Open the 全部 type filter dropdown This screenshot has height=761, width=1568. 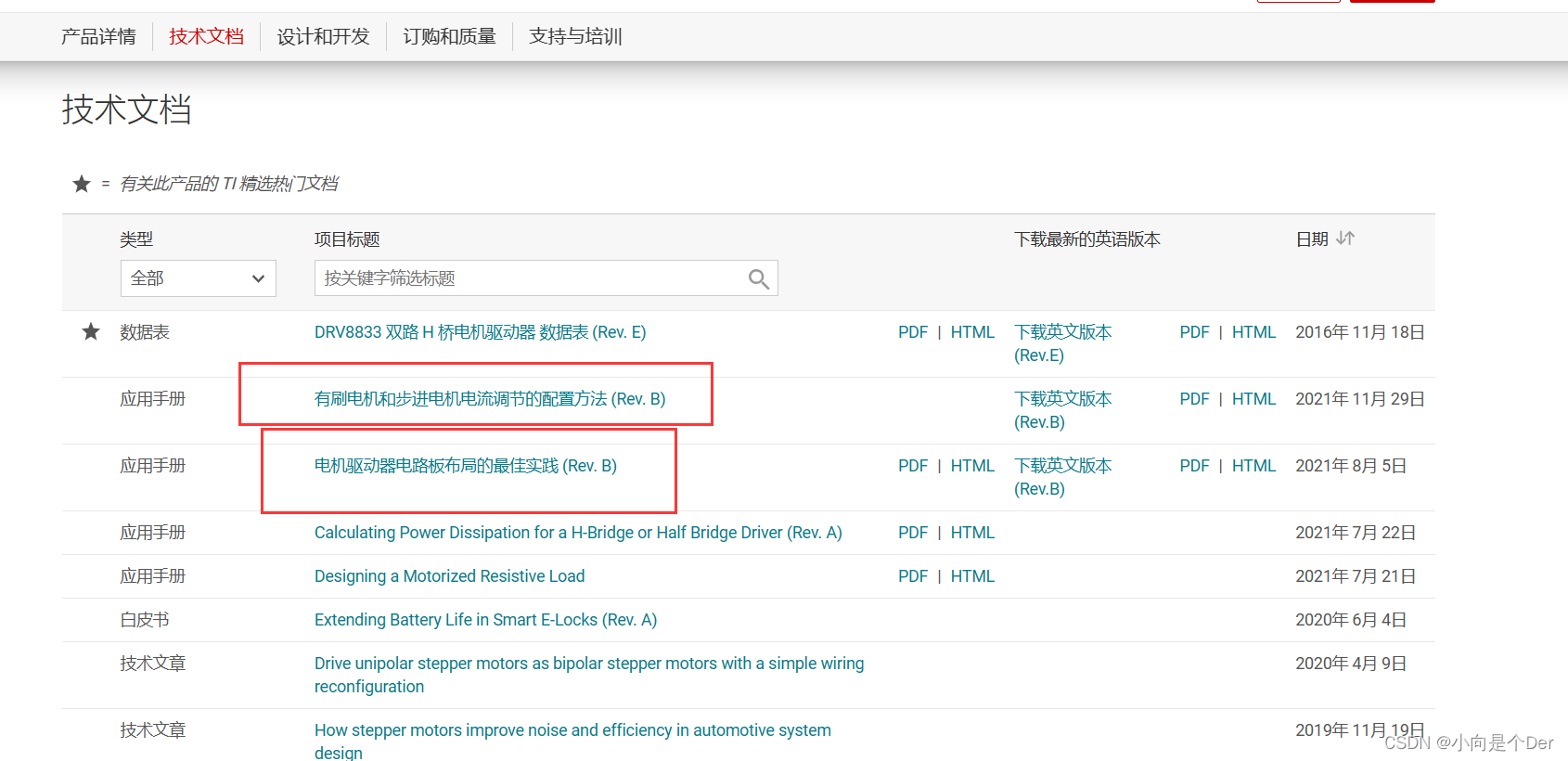[x=199, y=278]
